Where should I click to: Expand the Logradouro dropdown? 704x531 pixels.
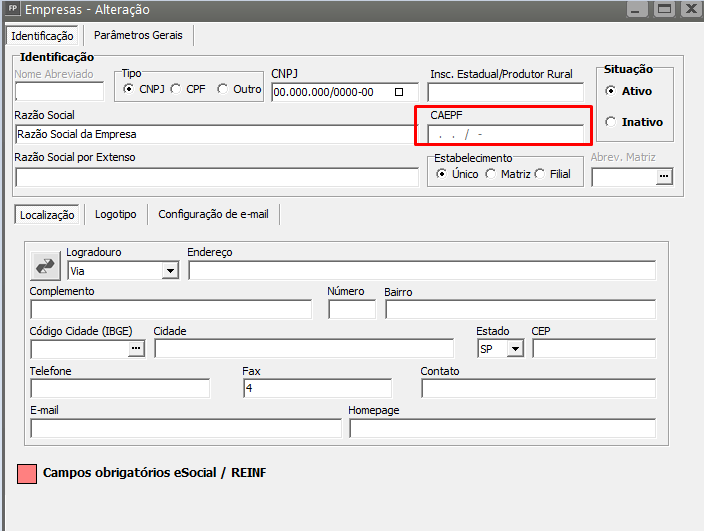click(169, 270)
